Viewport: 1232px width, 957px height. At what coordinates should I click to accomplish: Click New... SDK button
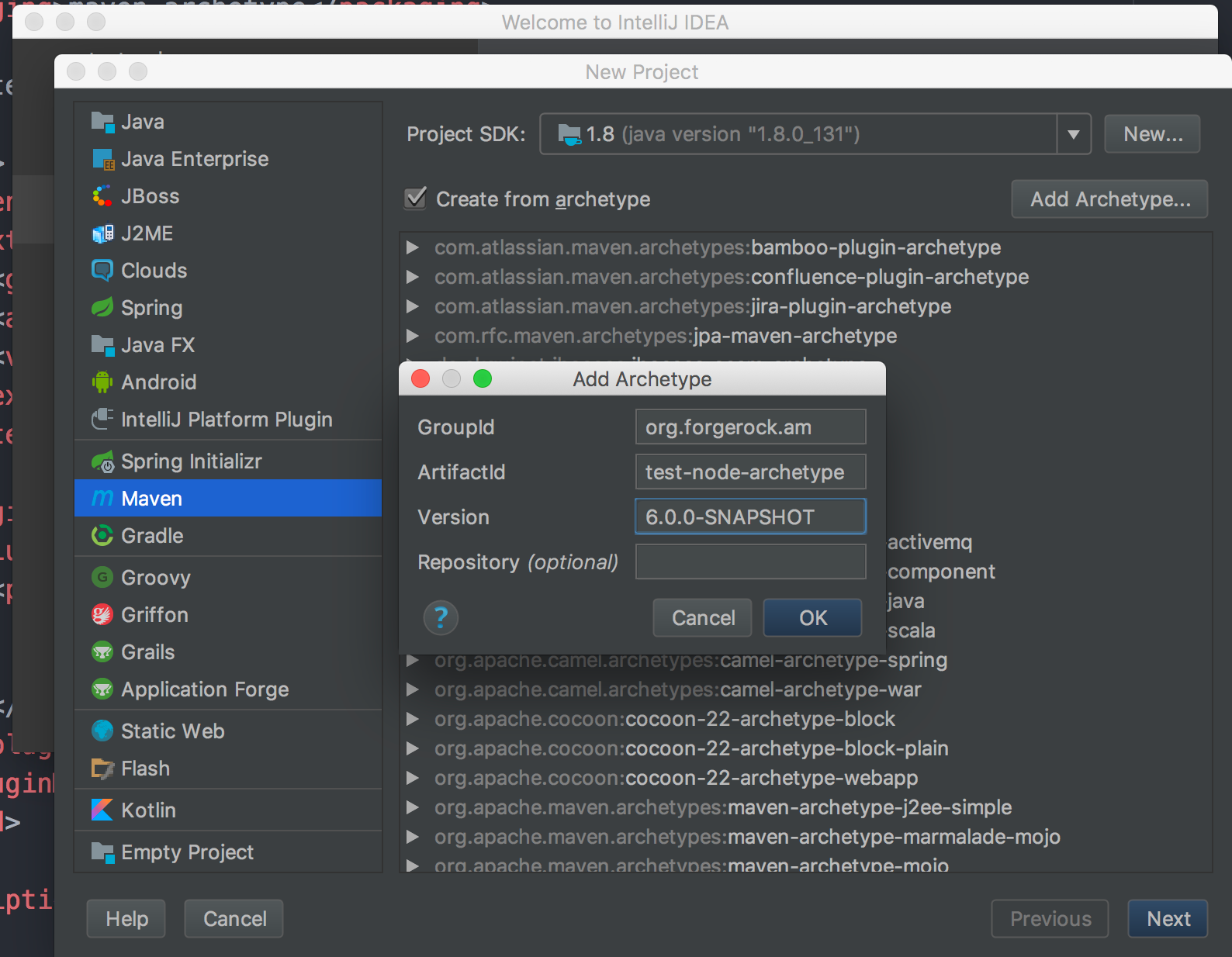tap(1152, 134)
